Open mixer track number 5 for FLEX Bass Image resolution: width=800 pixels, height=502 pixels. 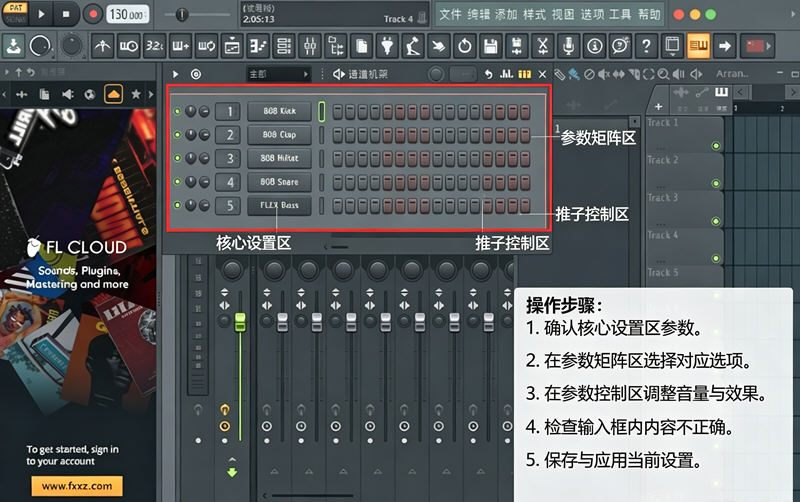click(x=228, y=205)
